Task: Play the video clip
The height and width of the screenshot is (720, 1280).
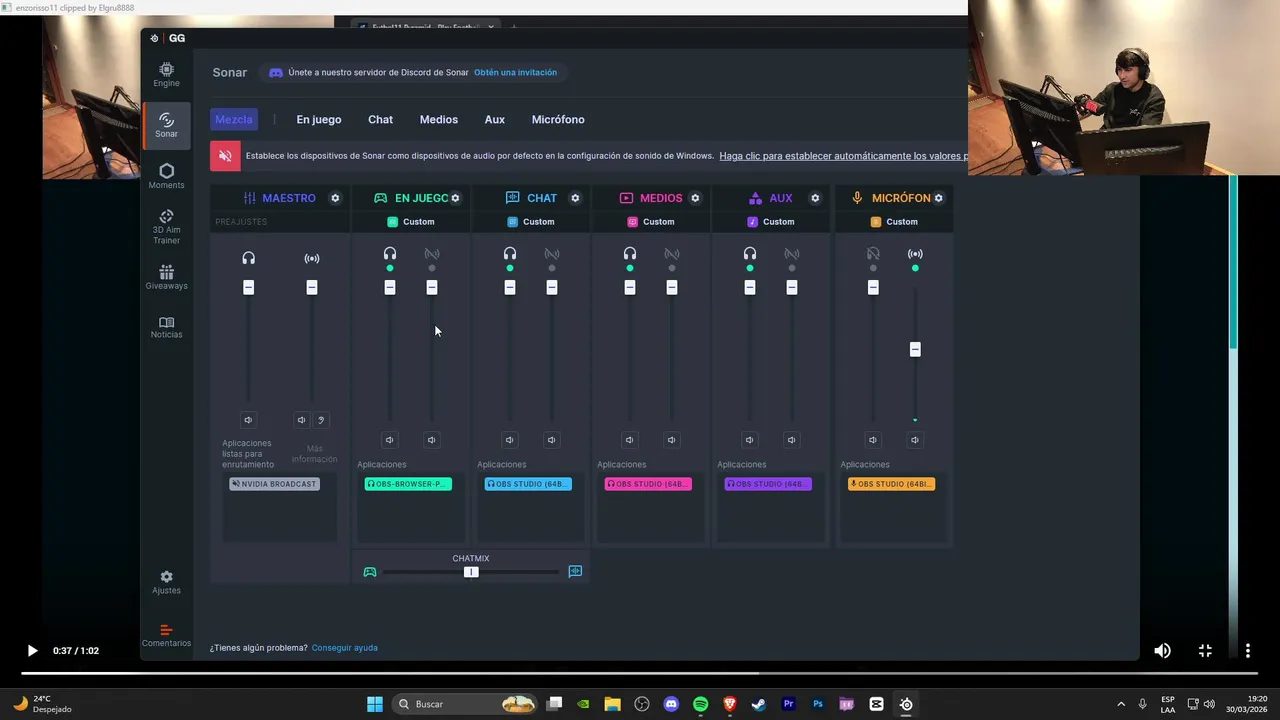Action: click(x=32, y=651)
